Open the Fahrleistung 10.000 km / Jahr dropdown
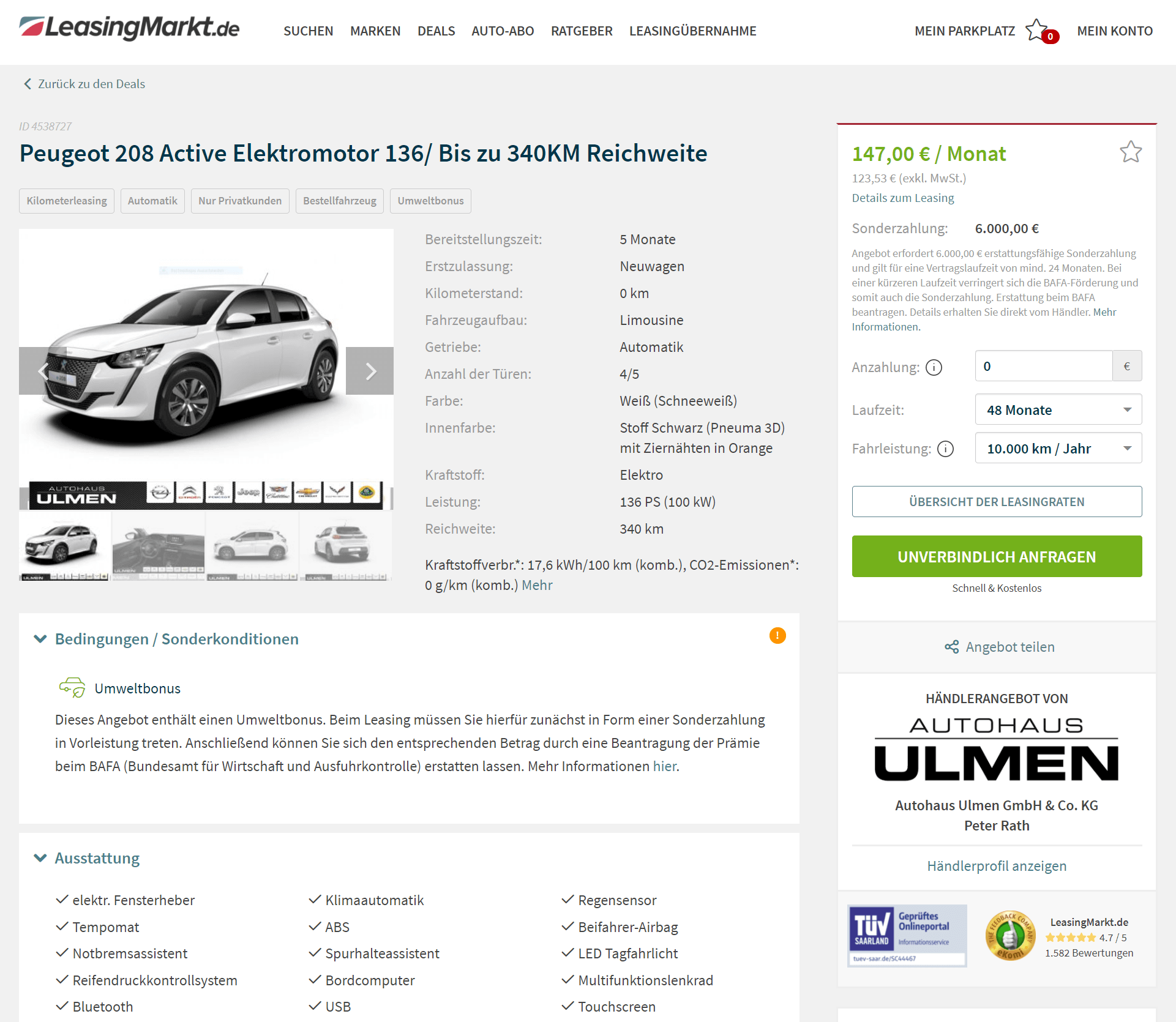Screen dimensions: 1176x1022 tap(1058, 449)
